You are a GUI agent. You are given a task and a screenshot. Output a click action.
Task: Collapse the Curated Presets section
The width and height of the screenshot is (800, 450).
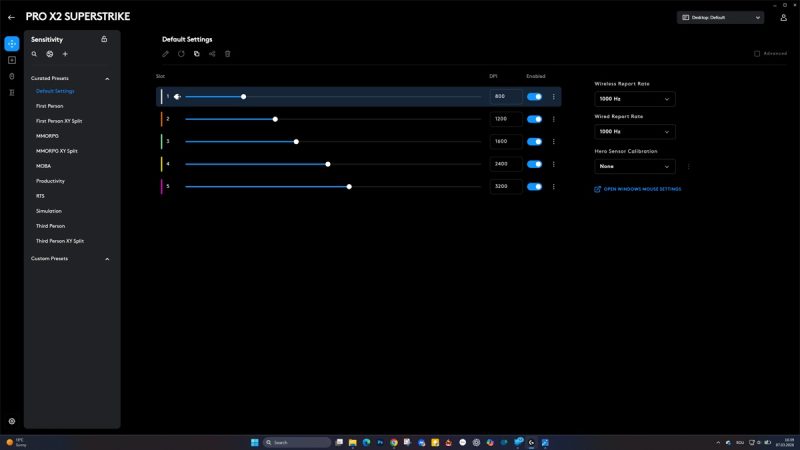[107, 78]
